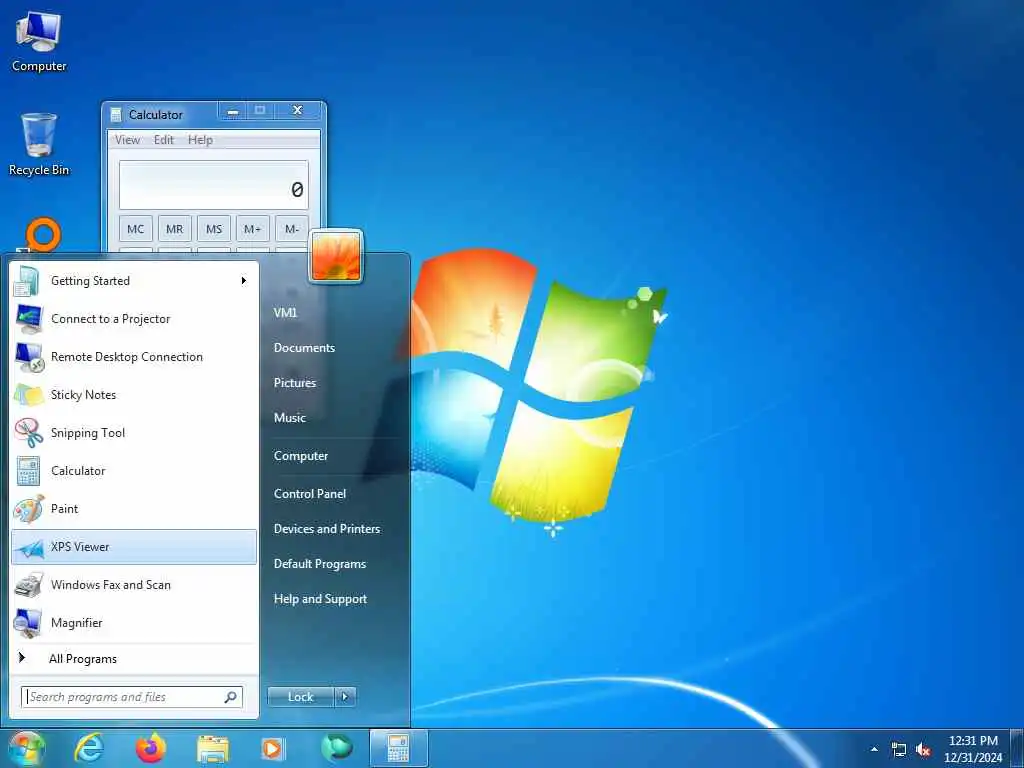The height and width of the screenshot is (768, 1024).
Task: Open VM1 user folder link
Action: [285, 313]
